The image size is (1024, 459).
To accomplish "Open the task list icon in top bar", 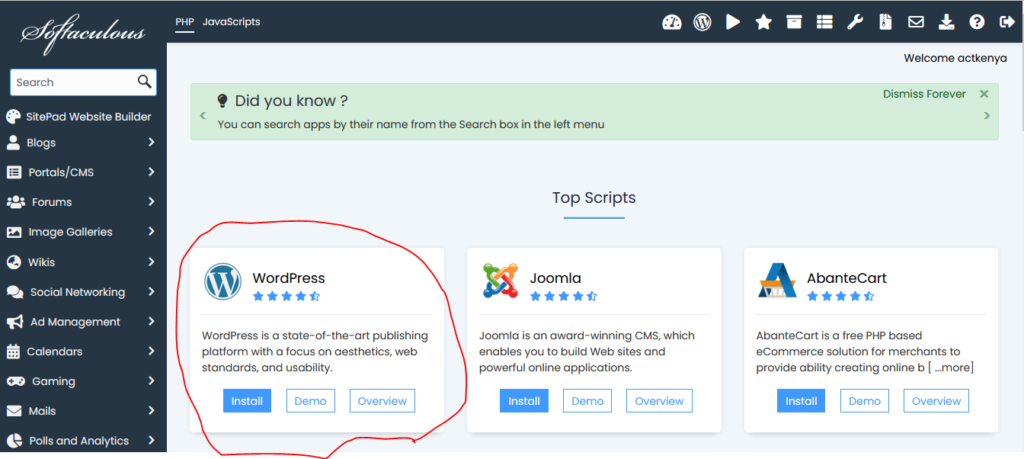I will [x=824, y=22].
